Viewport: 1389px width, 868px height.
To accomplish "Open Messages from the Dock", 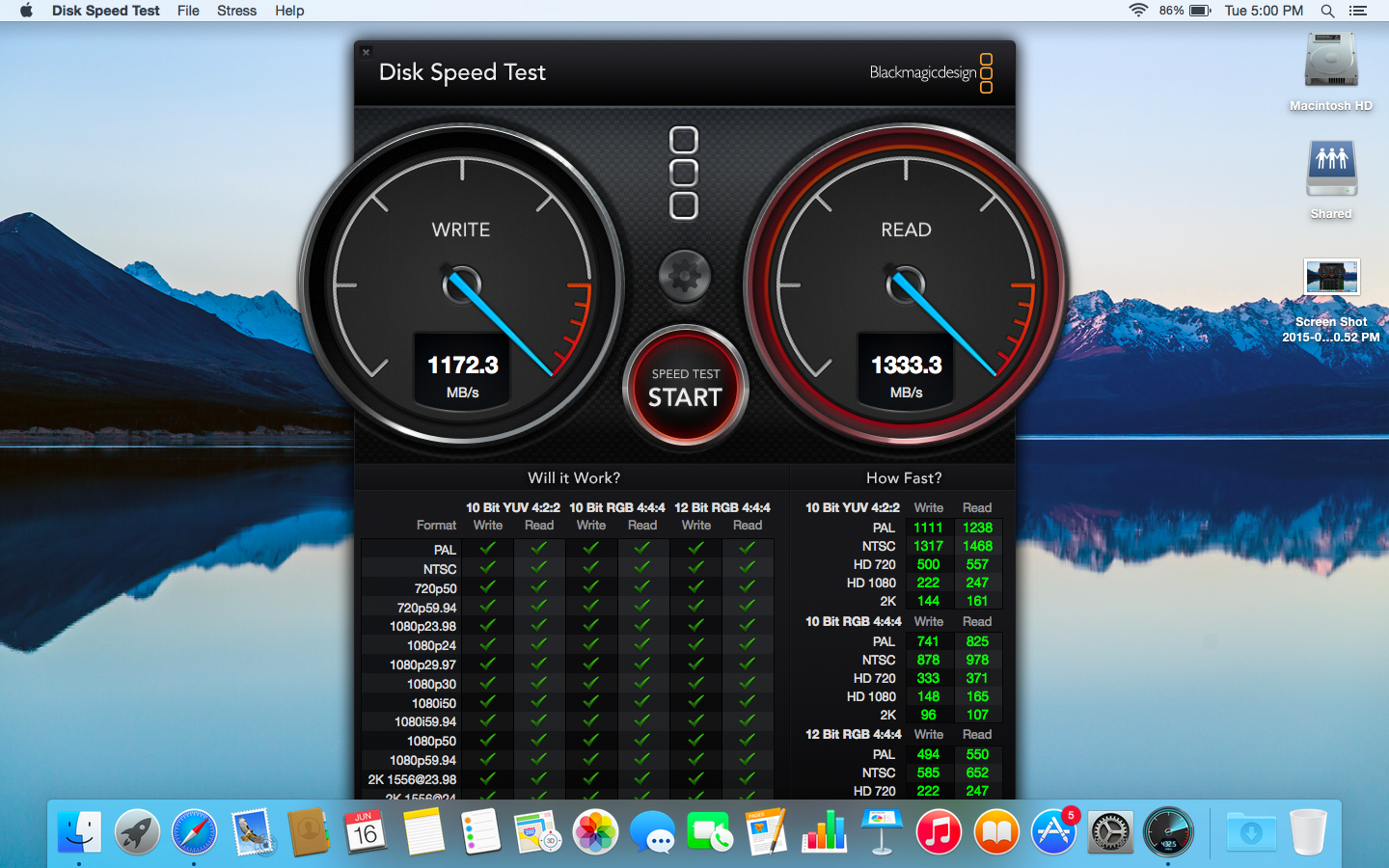I will click(x=652, y=831).
